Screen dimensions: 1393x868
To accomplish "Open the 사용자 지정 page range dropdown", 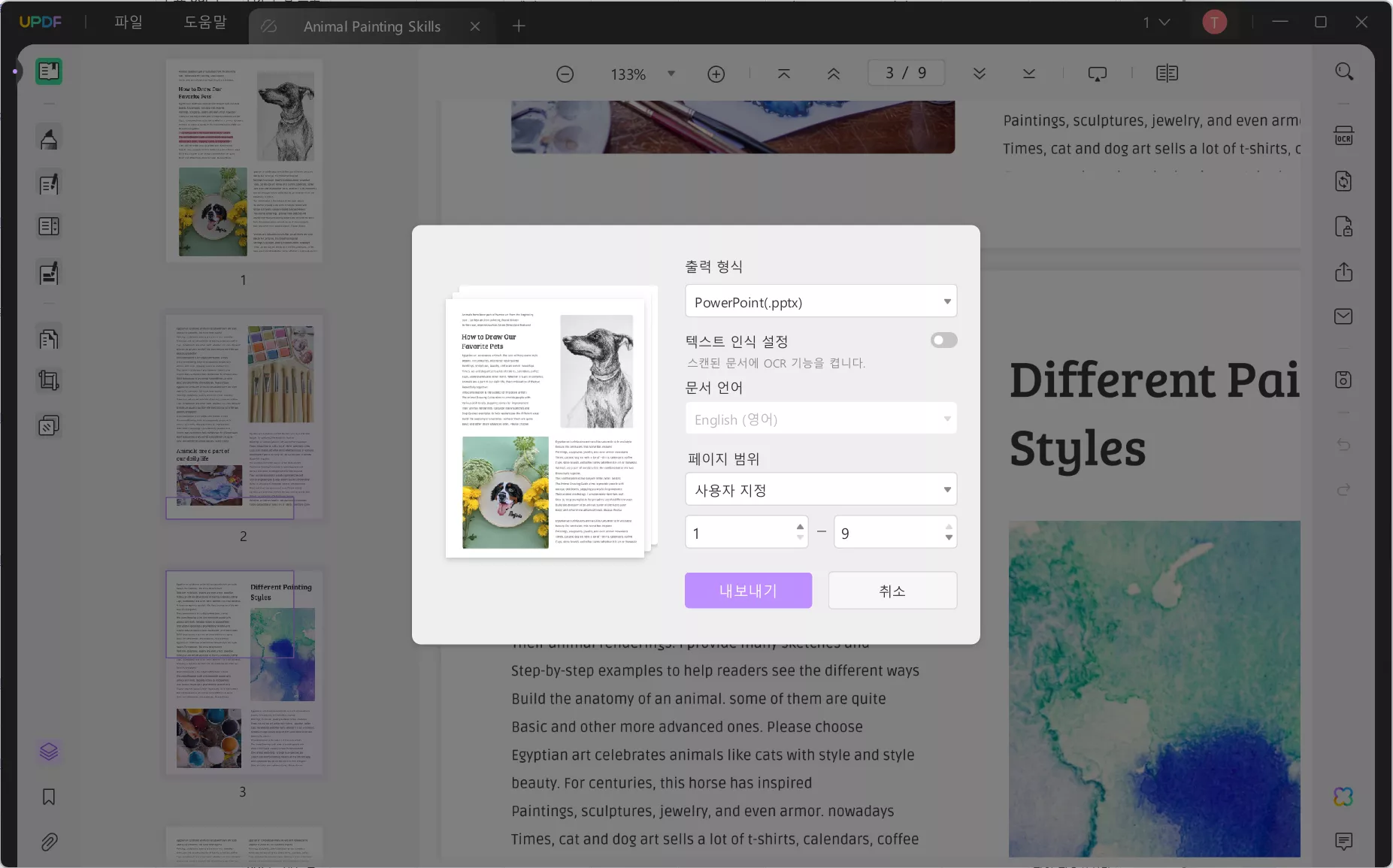I will click(x=821, y=489).
